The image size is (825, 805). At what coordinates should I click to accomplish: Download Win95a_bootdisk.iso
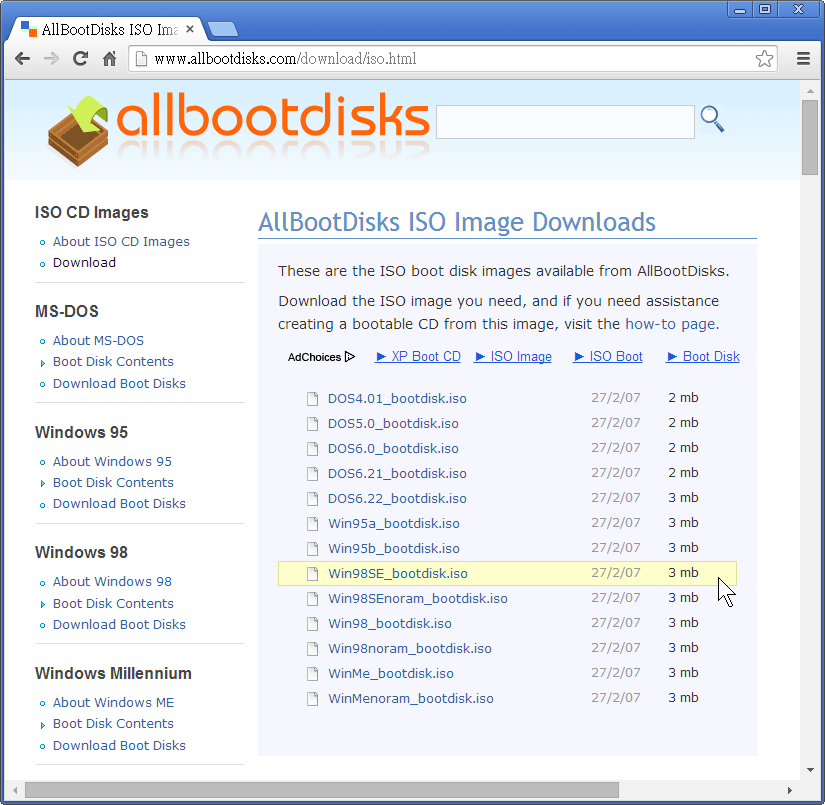click(x=394, y=524)
